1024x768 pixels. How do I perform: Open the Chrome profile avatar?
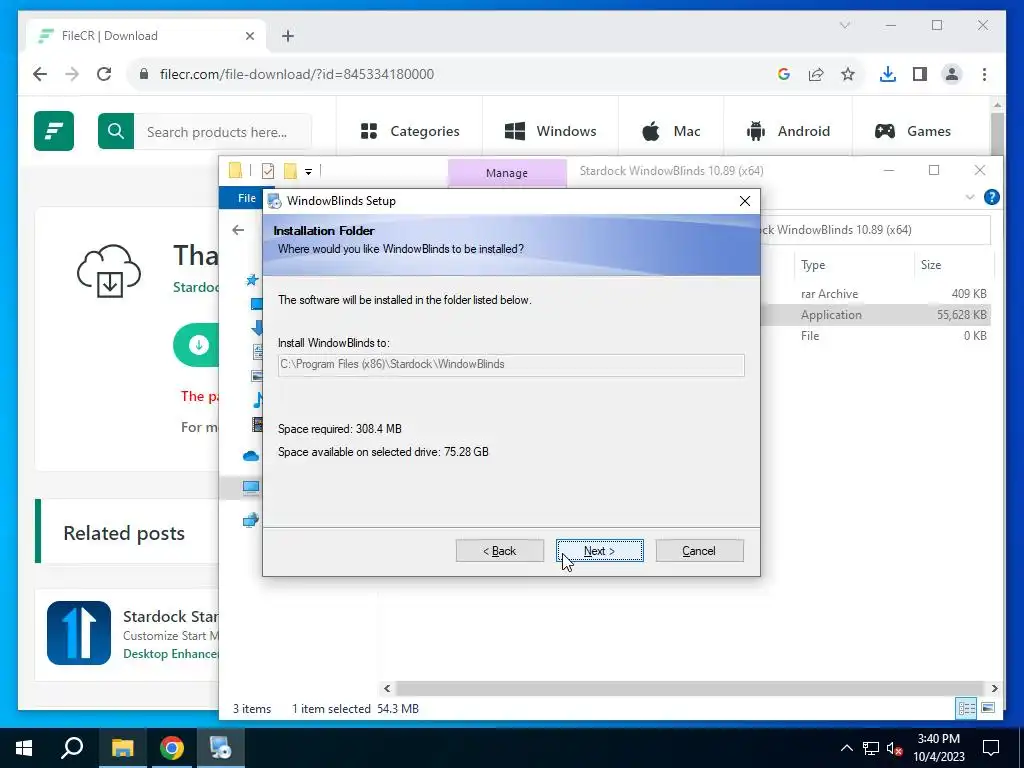[952, 74]
